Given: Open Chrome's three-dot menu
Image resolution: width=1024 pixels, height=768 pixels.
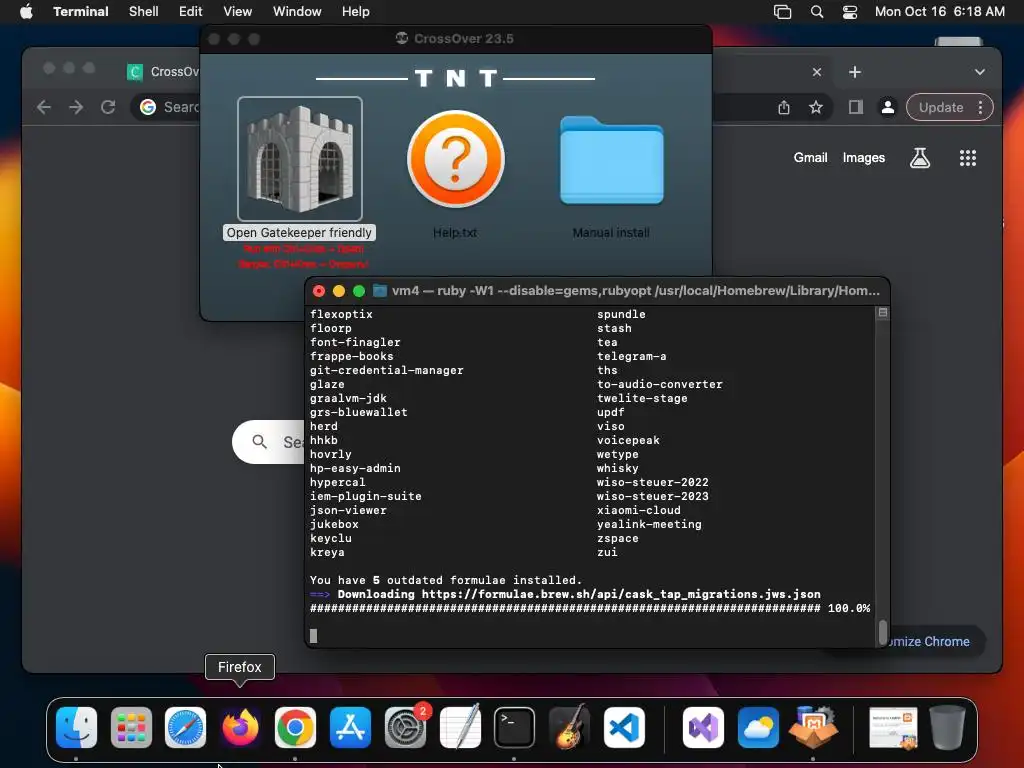Looking at the screenshot, I should [980, 107].
